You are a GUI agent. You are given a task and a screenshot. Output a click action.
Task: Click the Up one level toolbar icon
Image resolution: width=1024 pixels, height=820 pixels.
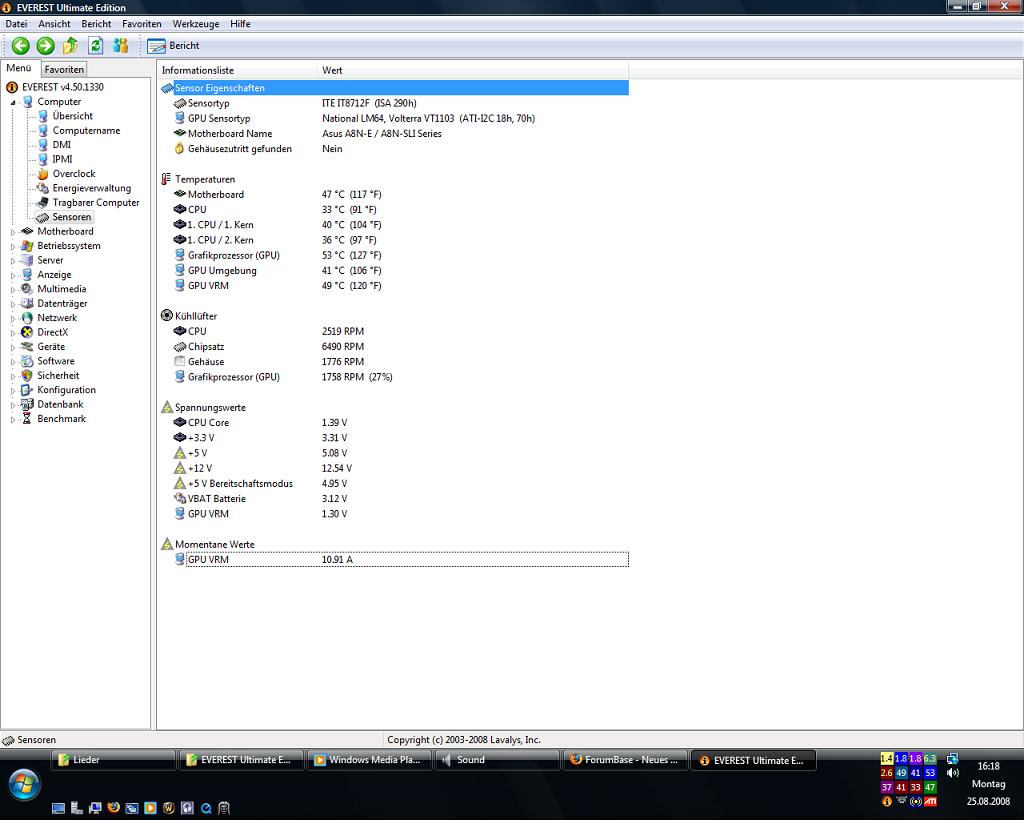pyautogui.click(x=70, y=46)
